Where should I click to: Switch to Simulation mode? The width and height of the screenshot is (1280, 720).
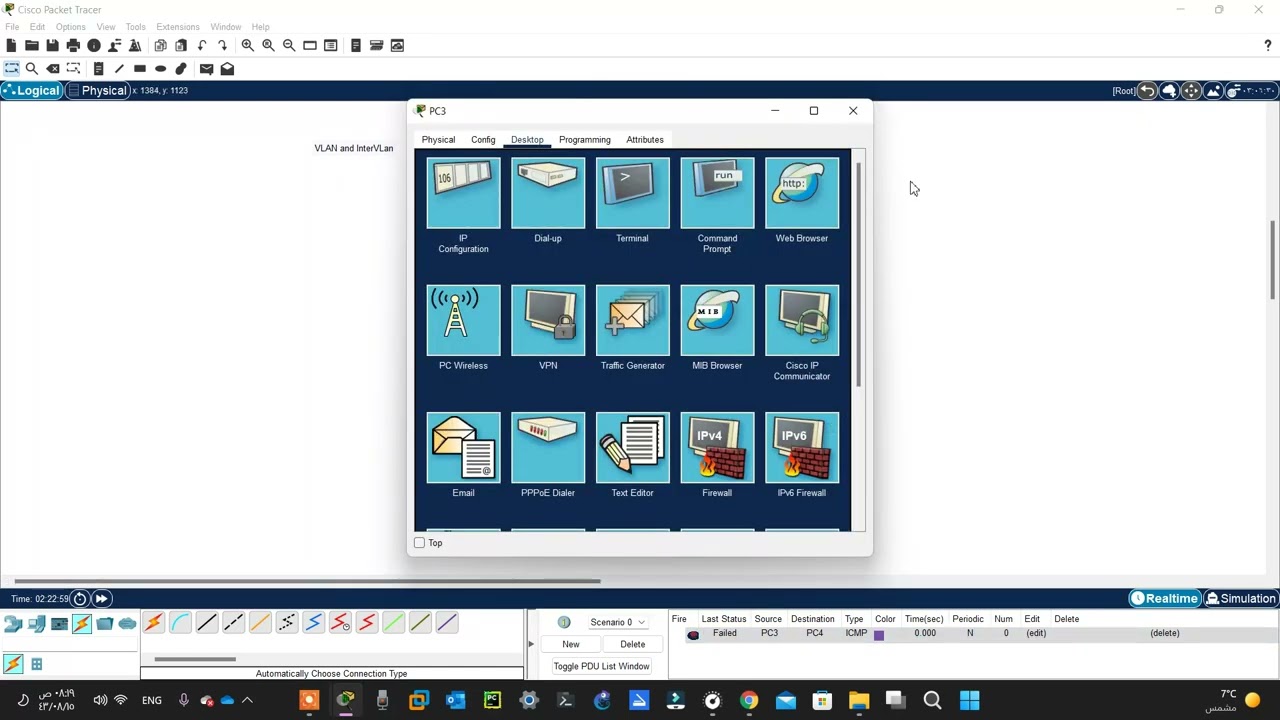point(1240,598)
